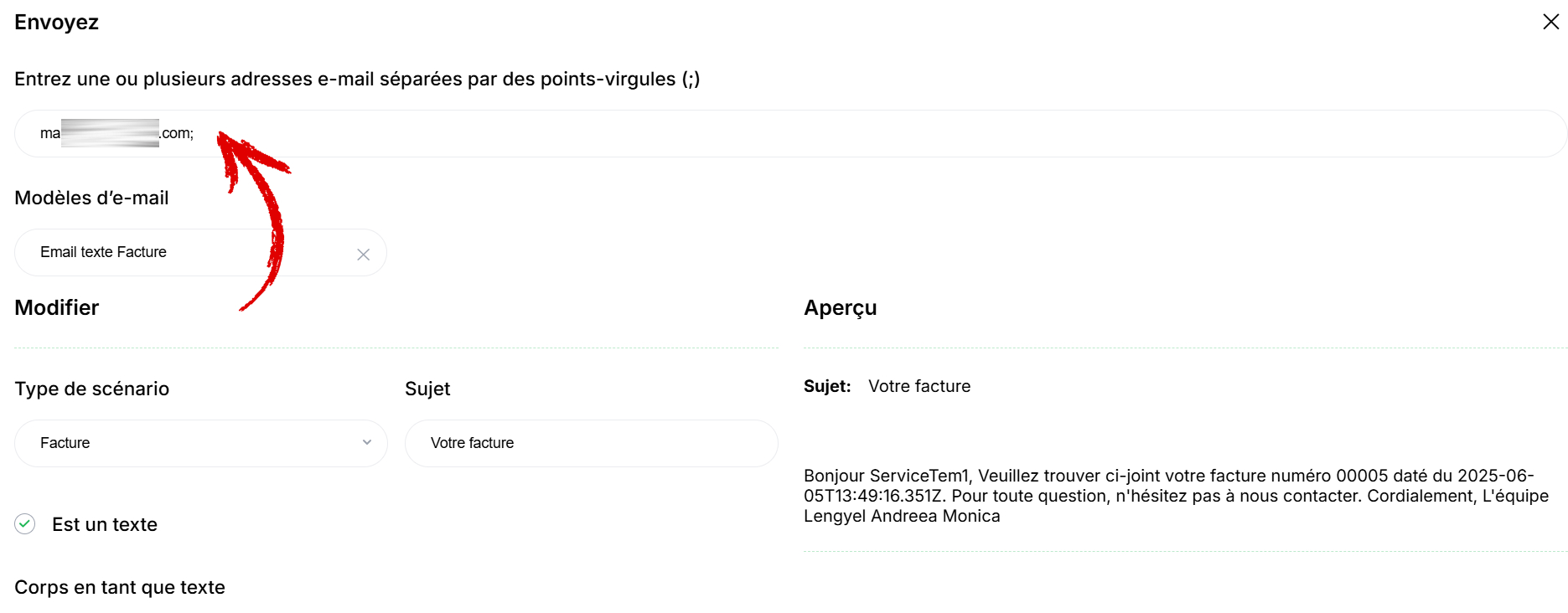Screen dimensions: 1568x613
Task: Click the Entrez une ou plusieurs adresses instruction
Action: tap(357, 79)
